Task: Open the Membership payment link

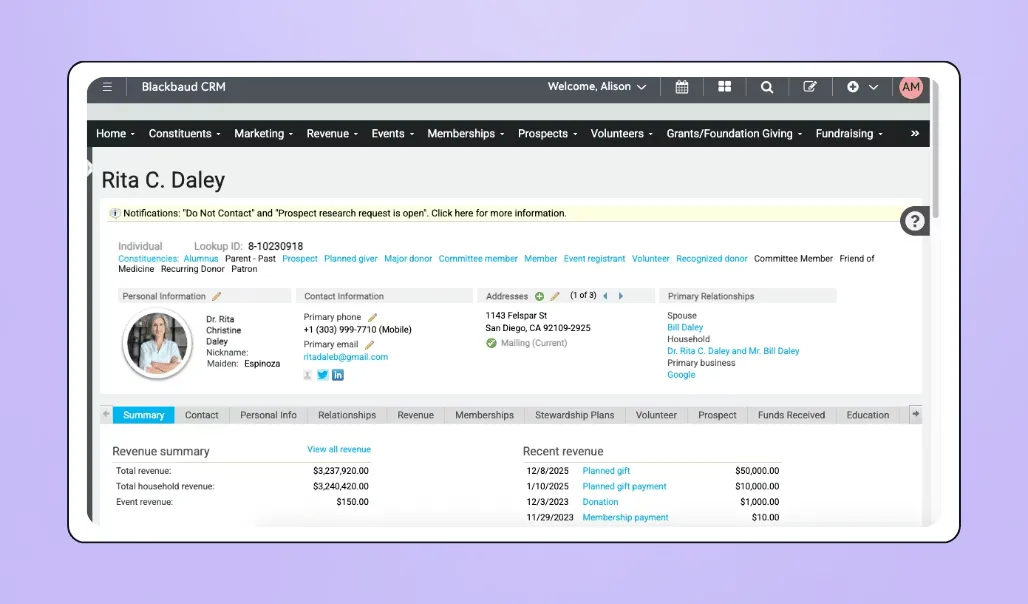Action: click(x=625, y=517)
